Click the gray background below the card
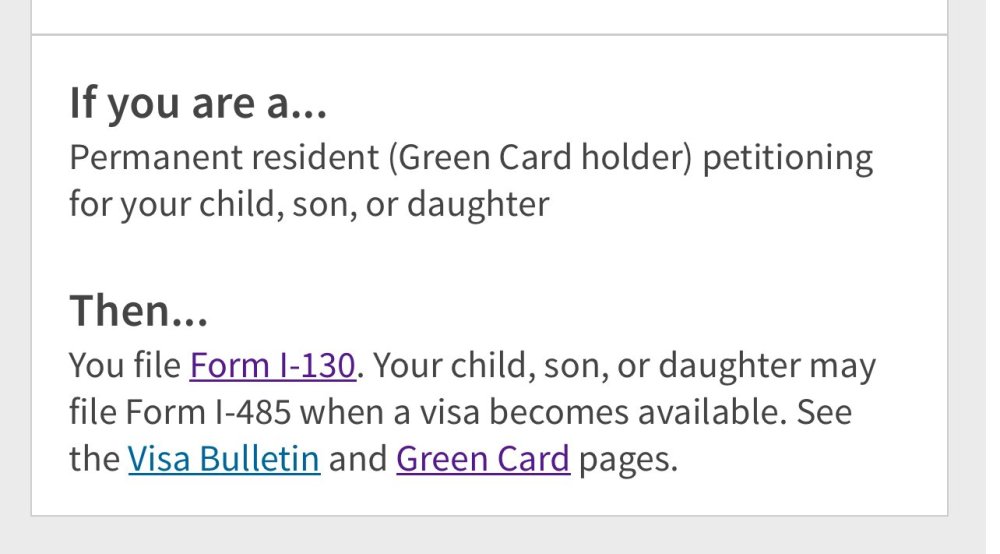Screen dimensions: 1000x554 pyautogui.click(x=489, y=536)
